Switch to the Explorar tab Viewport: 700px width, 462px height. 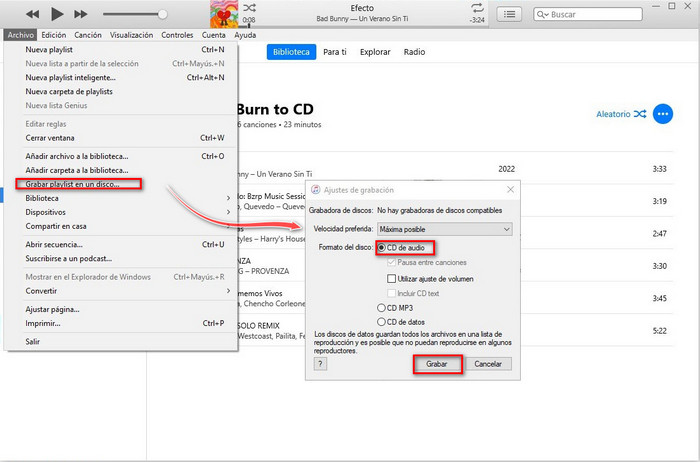[375, 52]
